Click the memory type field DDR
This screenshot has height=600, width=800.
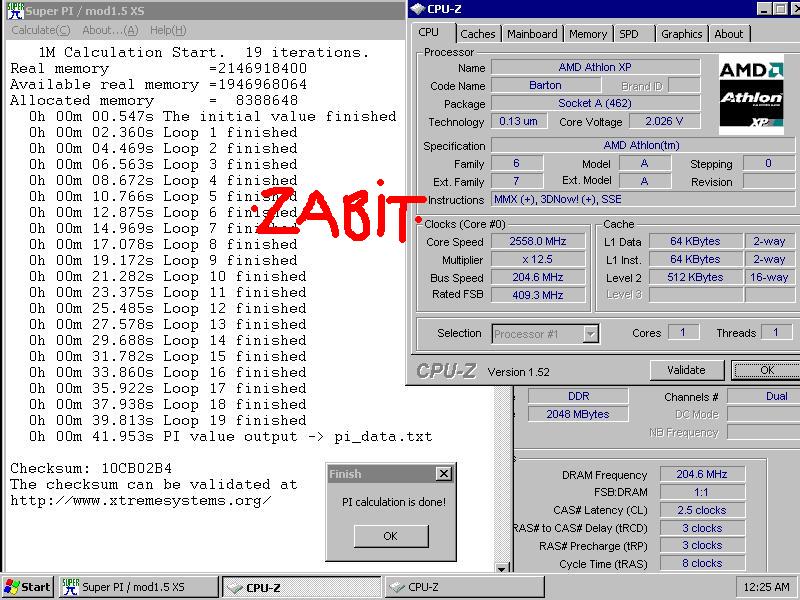(579, 396)
